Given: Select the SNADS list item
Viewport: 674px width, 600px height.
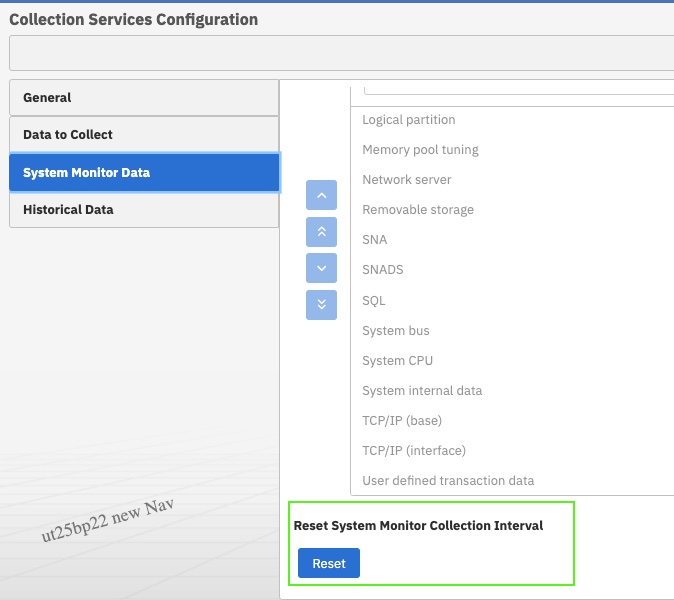Looking at the screenshot, I should pos(383,270).
